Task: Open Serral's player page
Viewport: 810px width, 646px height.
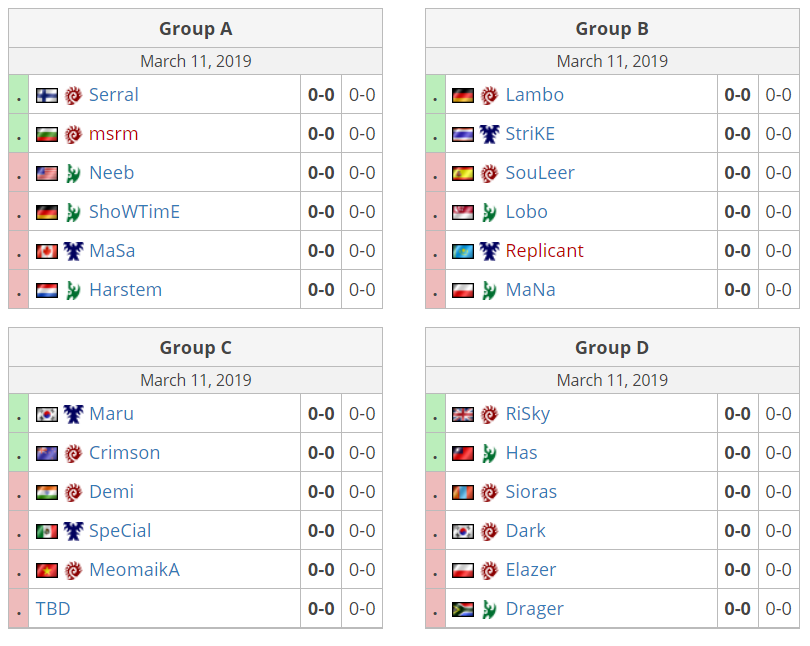Action: point(114,95)
